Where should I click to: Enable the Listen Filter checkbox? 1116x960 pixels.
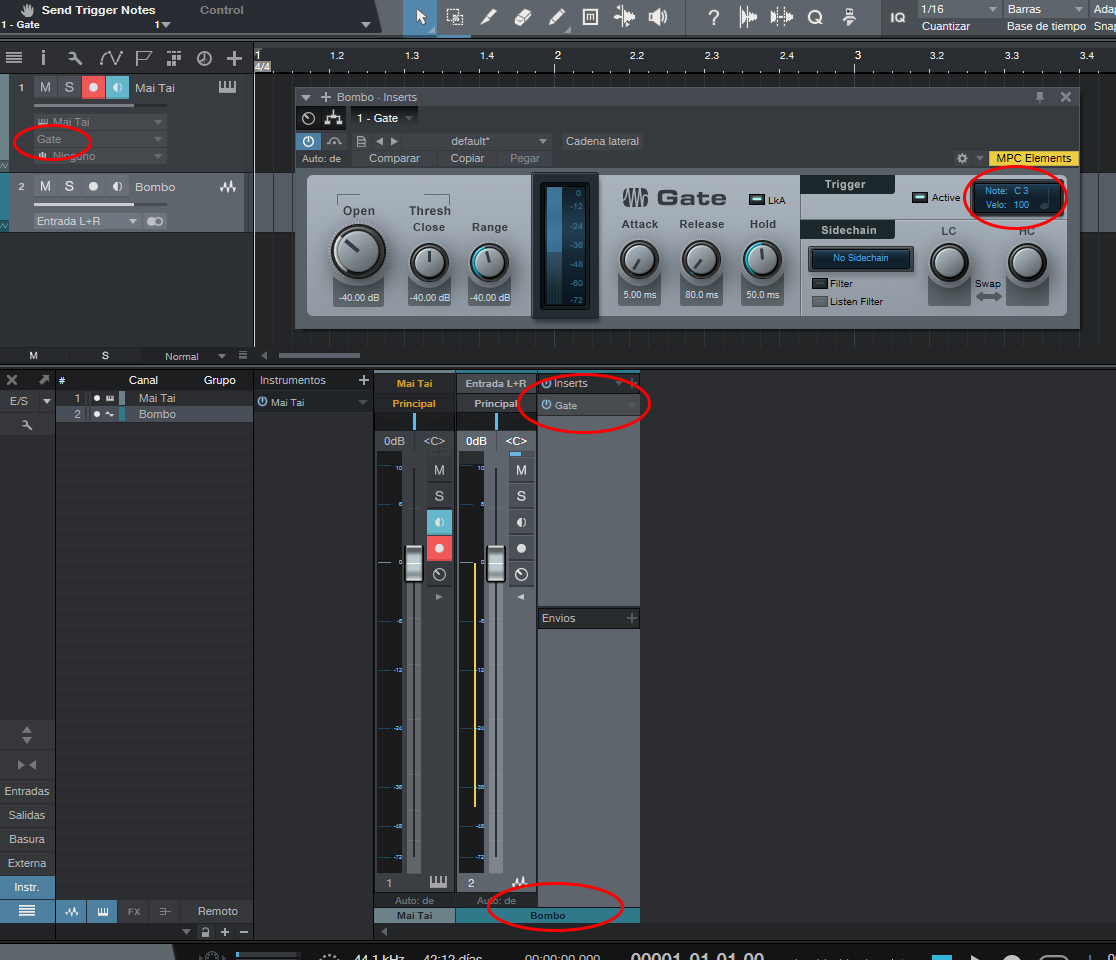click(x=820, y=301)
